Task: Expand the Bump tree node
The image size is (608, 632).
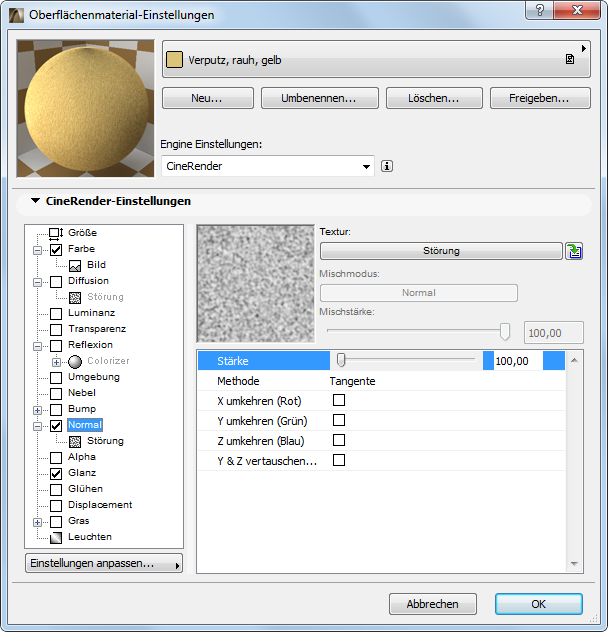Action: click(37, 410)
